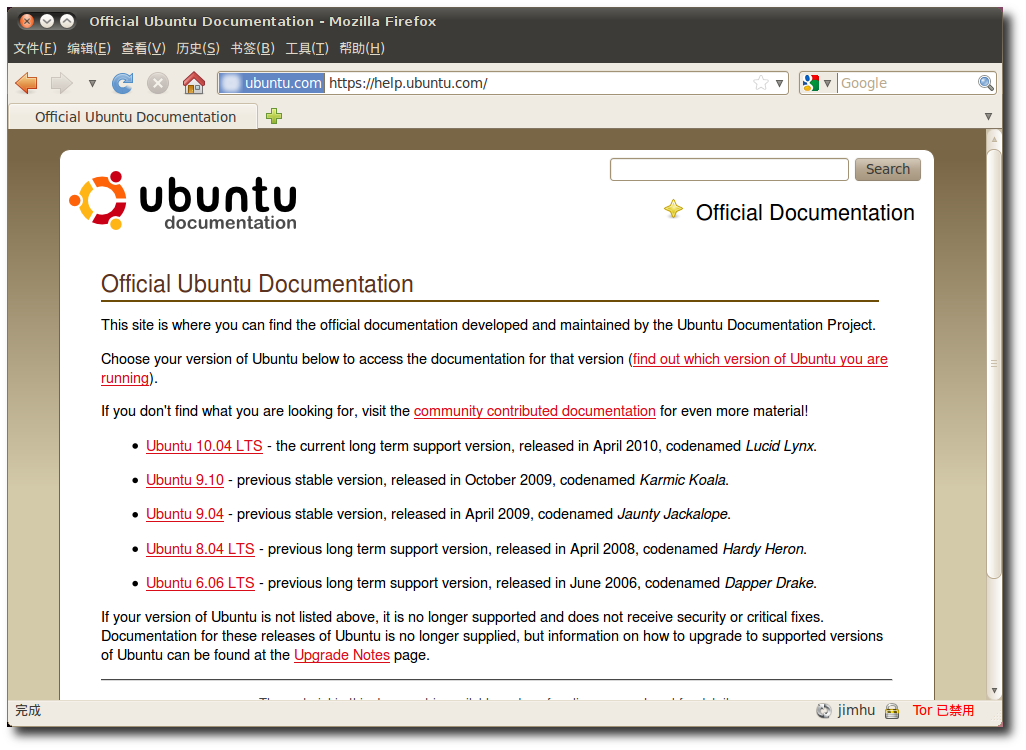Open the Ubuntu 10.04 LTS link
Screen dimensions: 1026x750
[x=204, y=446]
